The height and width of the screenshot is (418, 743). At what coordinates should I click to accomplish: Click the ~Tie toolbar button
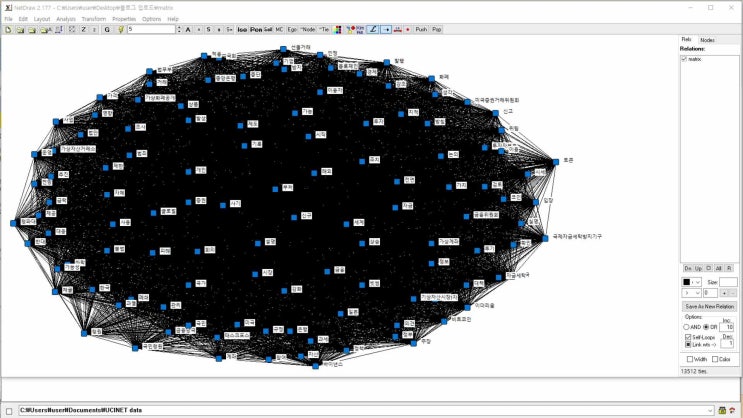(x=324, y=29)
